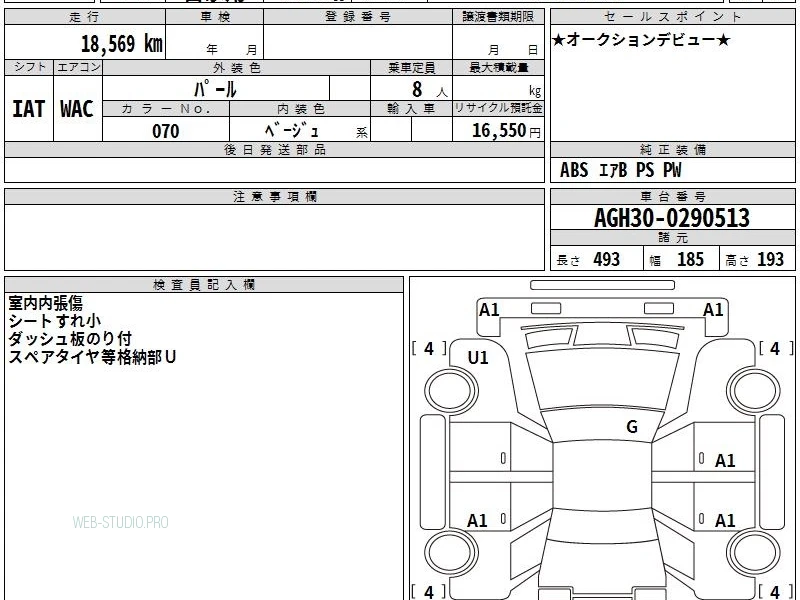
Task: Click the 輸入車 header cell
Action: pos(411,109)
